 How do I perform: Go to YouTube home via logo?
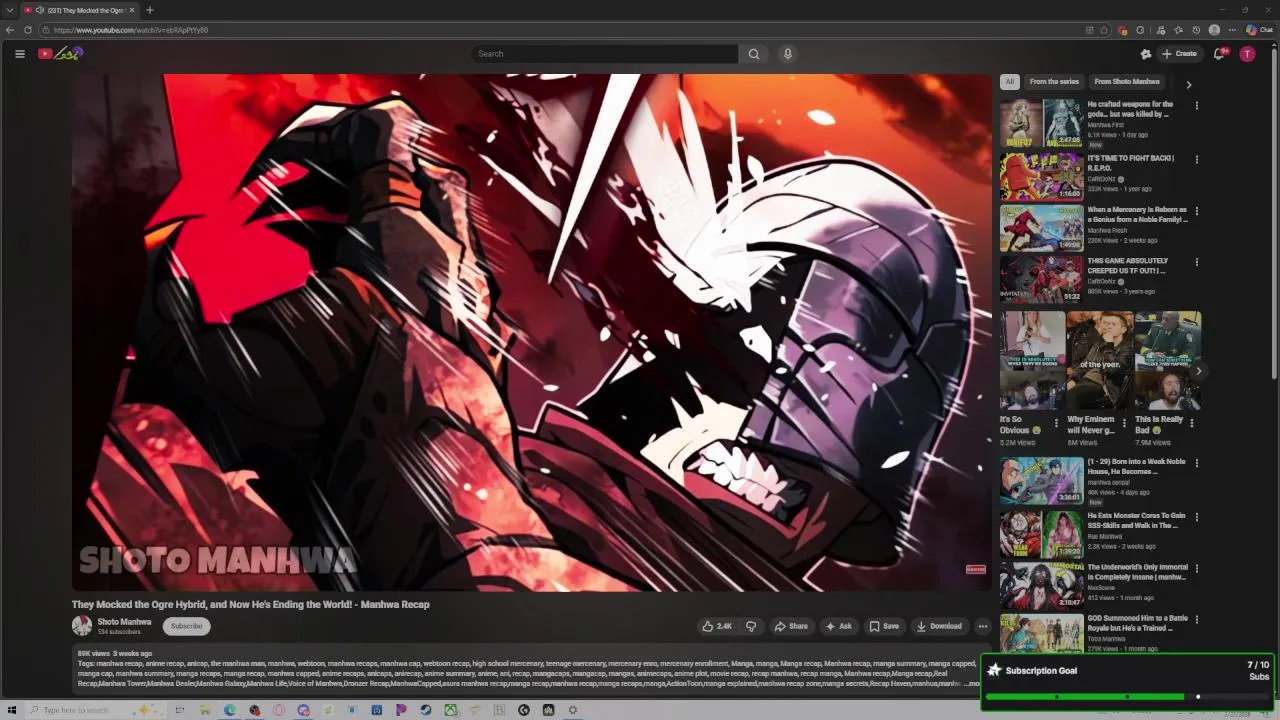coord(60,54)
